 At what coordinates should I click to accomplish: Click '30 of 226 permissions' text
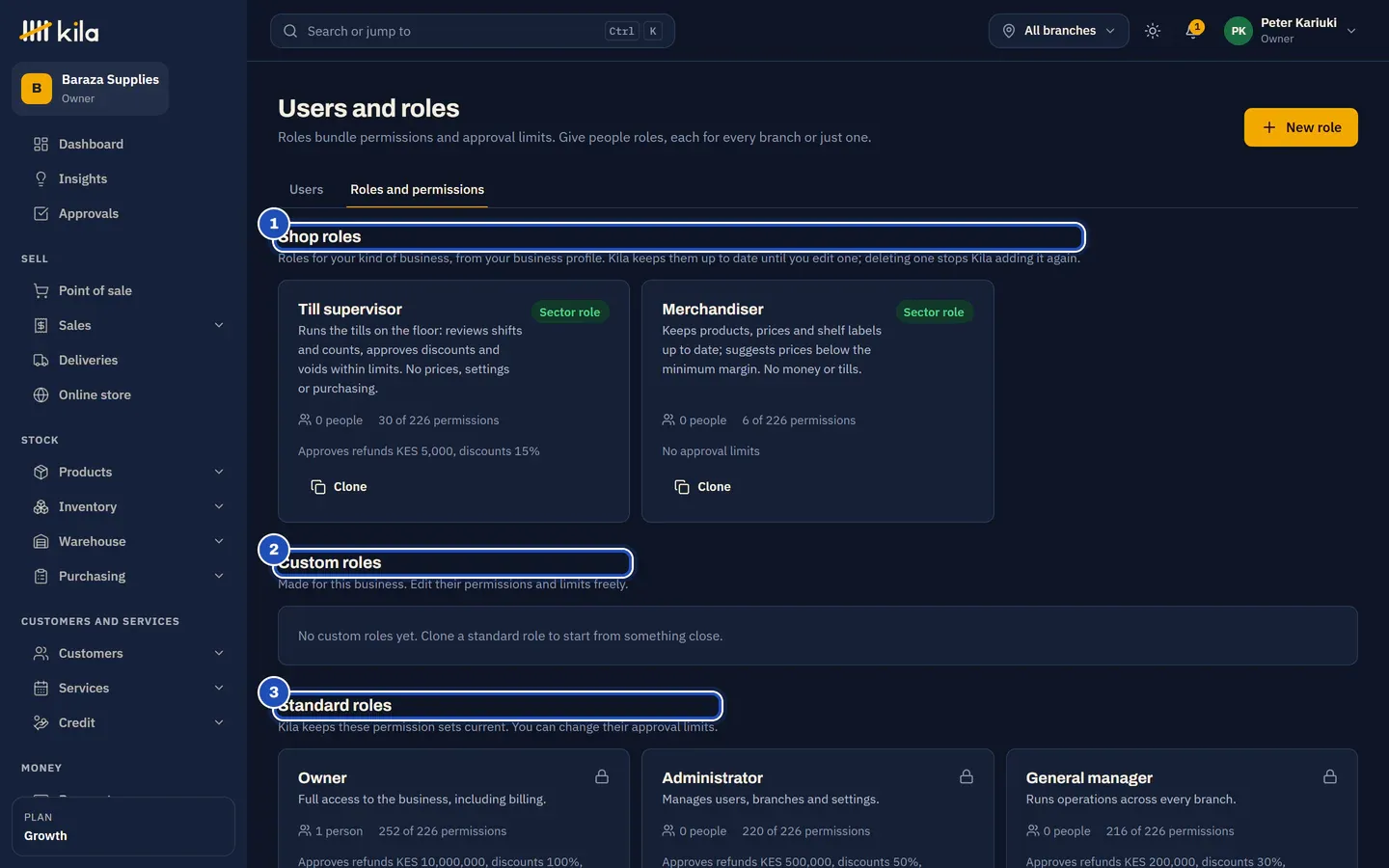pyautogui.click(x=439, y=420)
